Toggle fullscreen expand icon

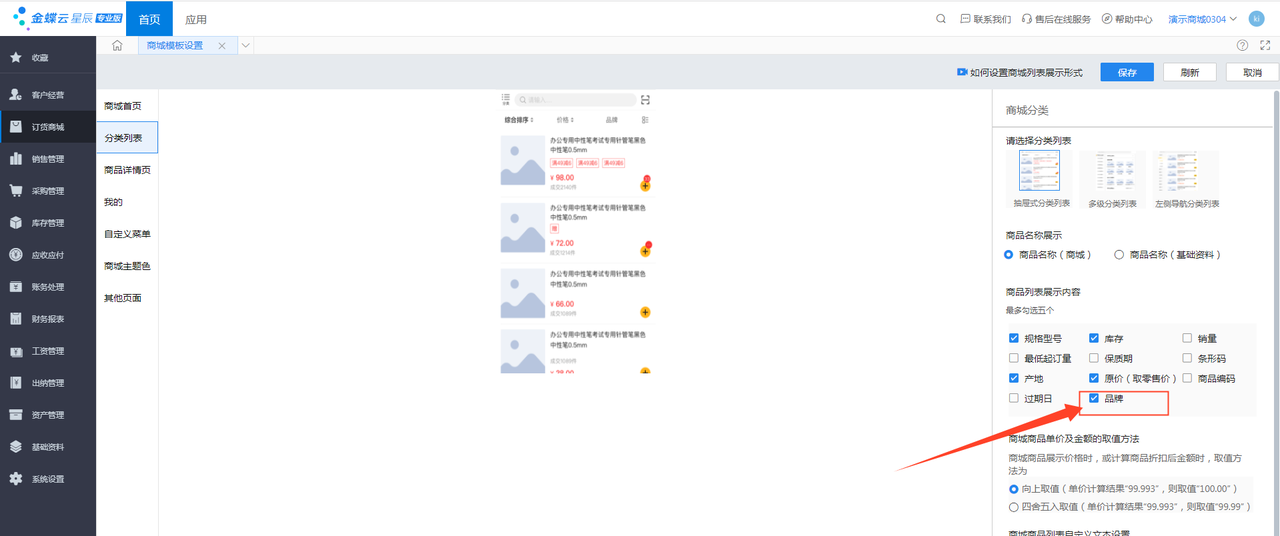pyautogui.click(x=1265, y=46)
